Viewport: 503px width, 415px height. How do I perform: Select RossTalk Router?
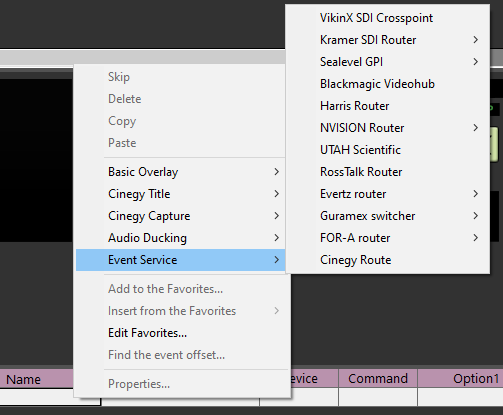tap(388, 172)
